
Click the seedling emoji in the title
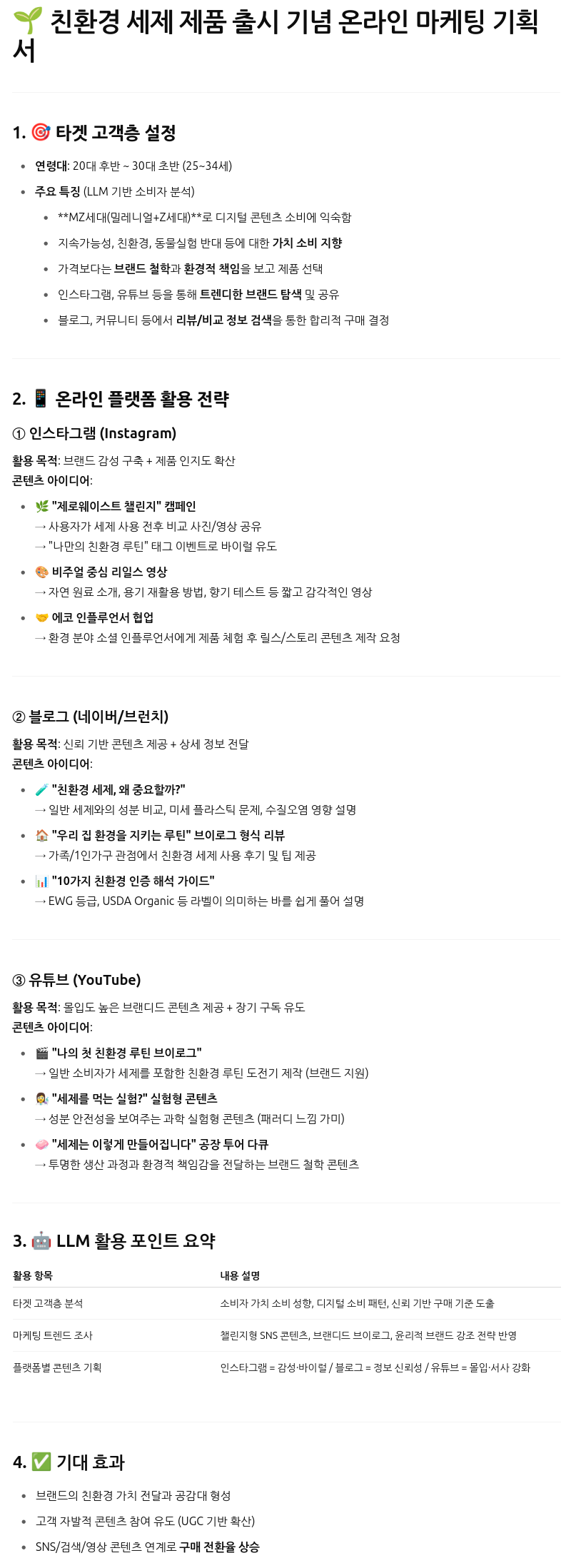[27, 21]
